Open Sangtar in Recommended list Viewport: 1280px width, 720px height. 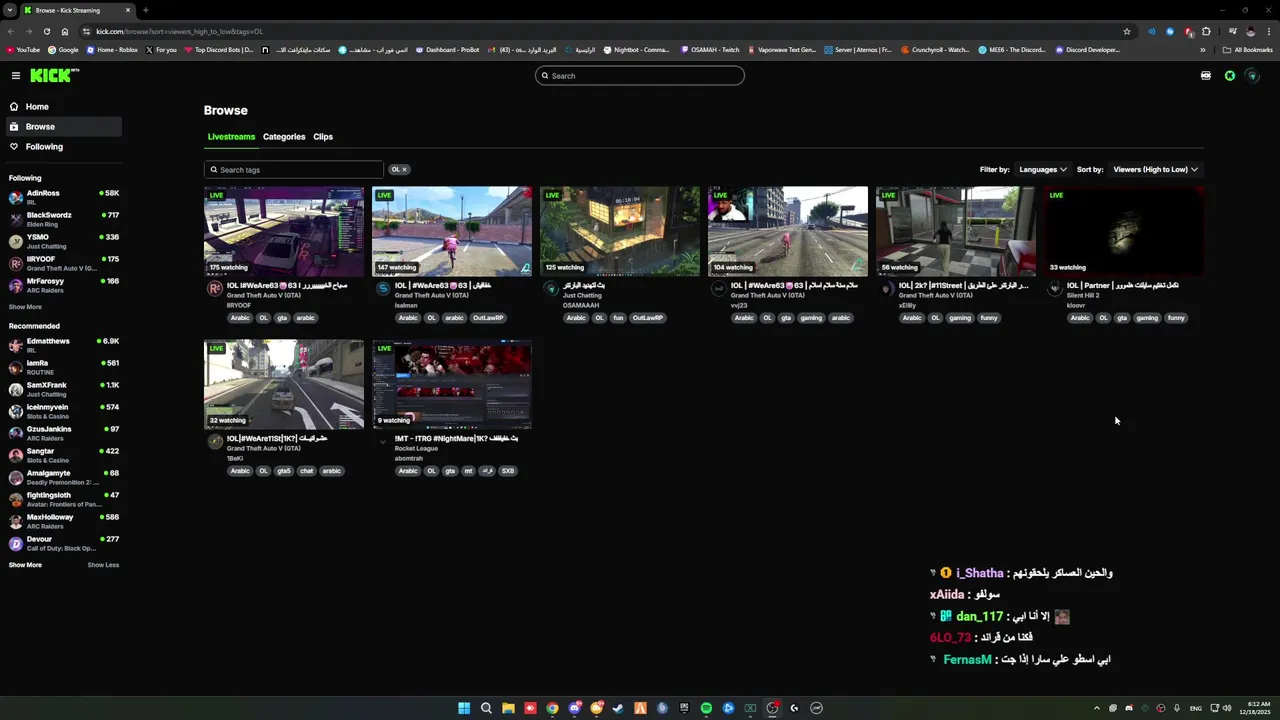click(62, 455)
